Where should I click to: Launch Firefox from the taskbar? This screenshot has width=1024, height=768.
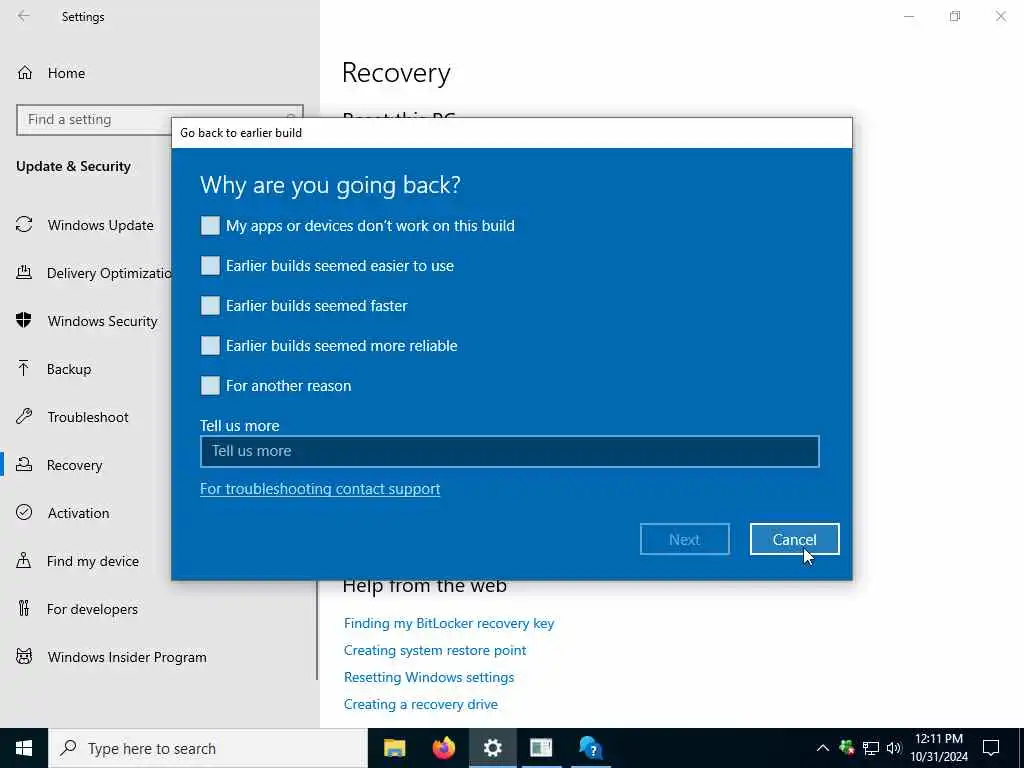pyautogui.click(x=443, y=748)
